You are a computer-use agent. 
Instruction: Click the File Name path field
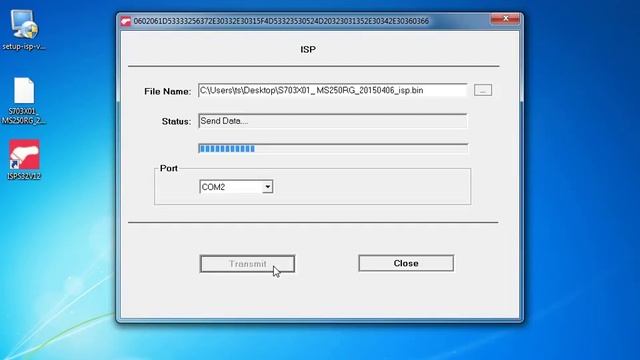click(x=332, y=90)
